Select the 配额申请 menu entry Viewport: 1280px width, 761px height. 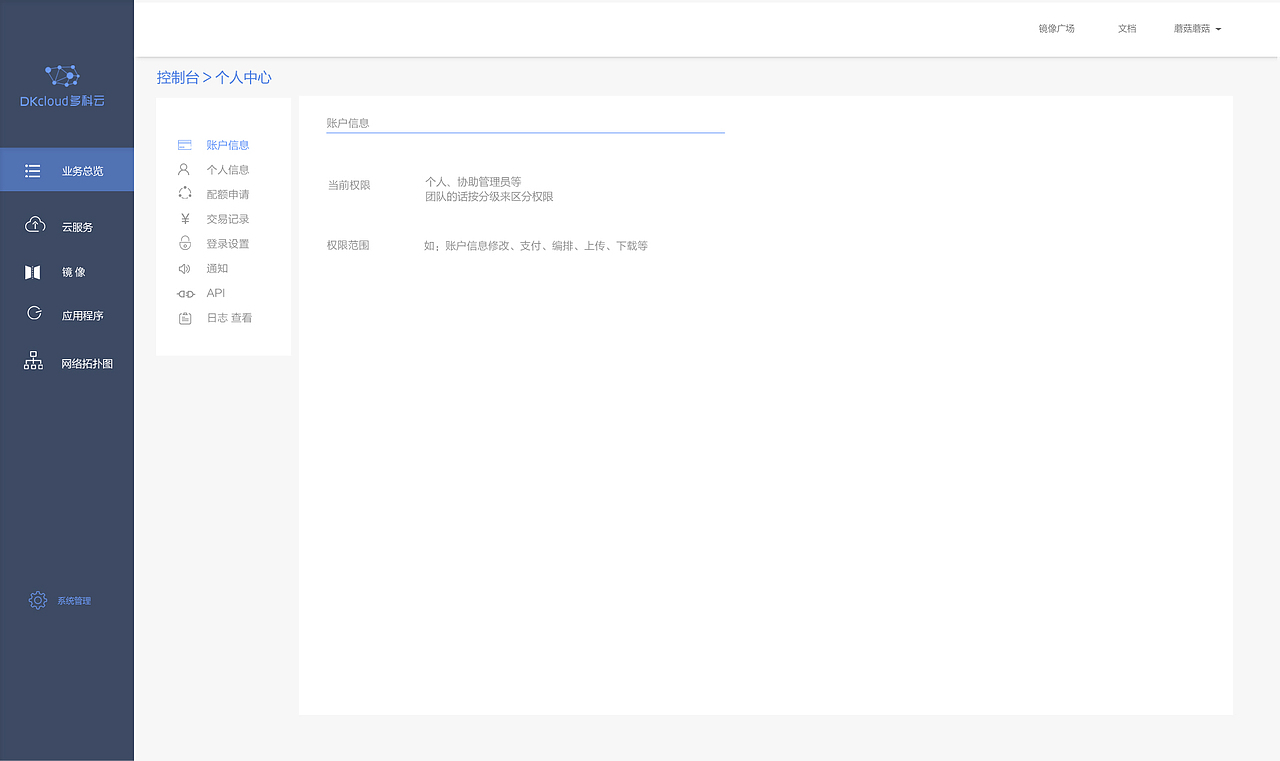(228, 194)
